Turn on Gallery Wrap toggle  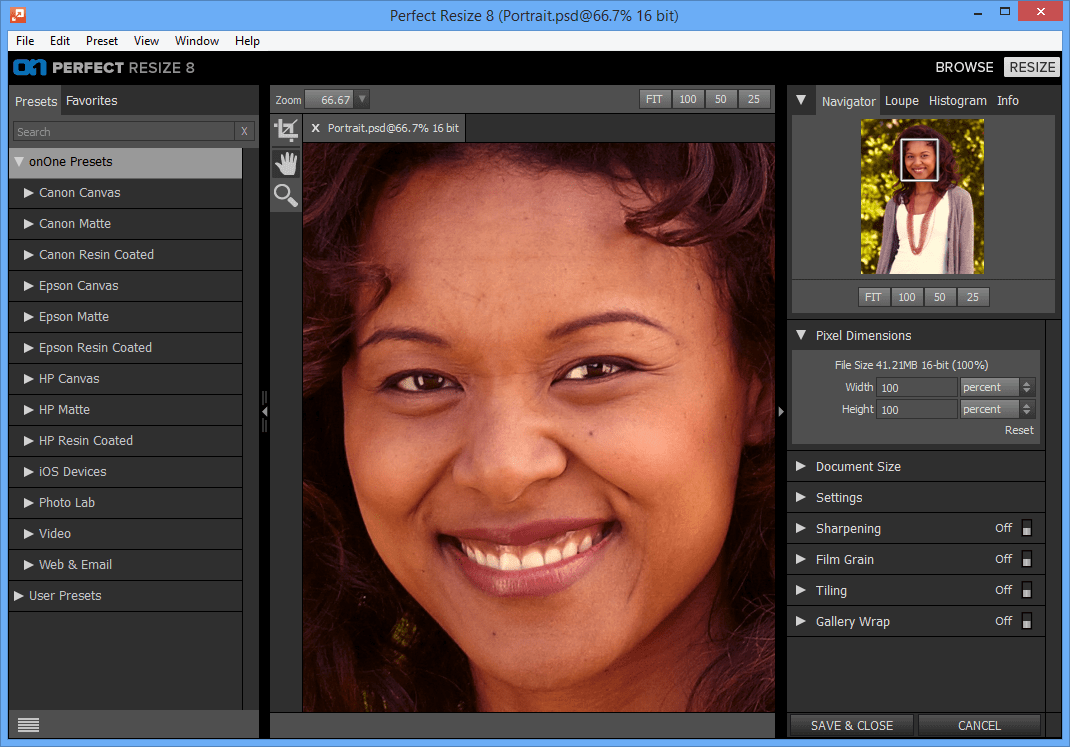[1026, 621]
